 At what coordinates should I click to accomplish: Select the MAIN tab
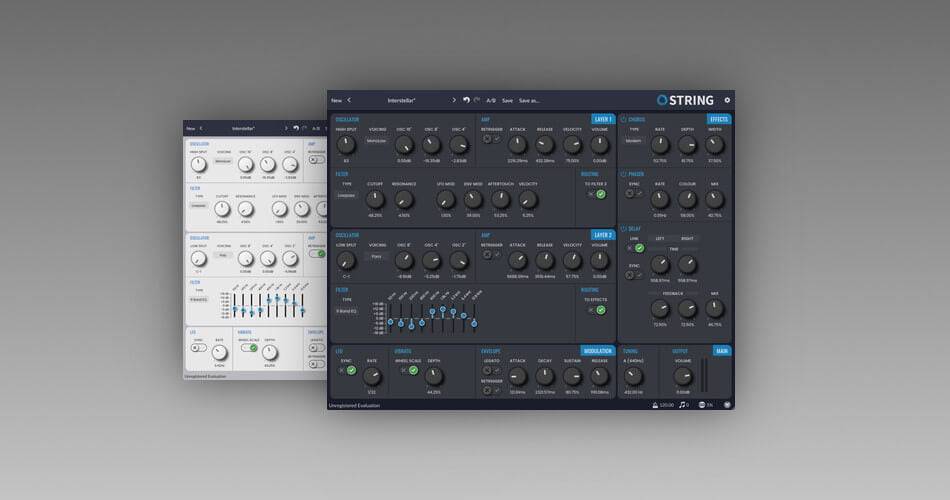(722, 351)
